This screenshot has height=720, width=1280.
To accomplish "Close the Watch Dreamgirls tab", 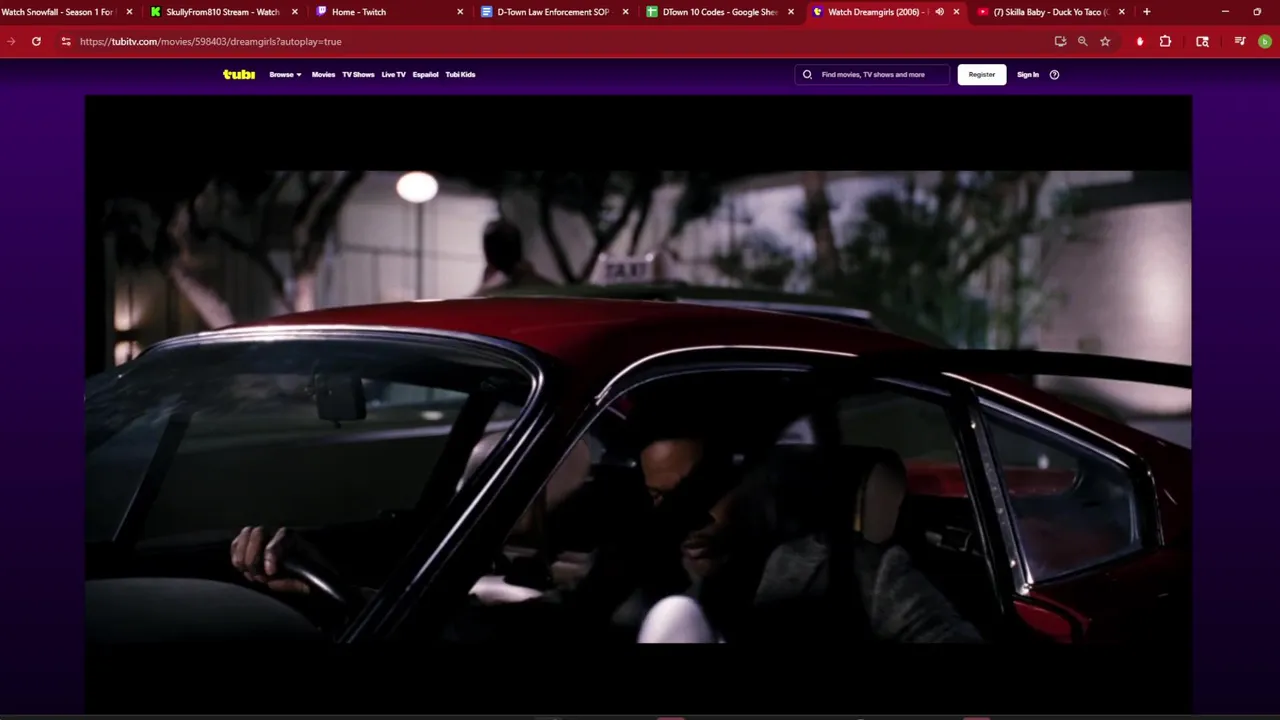I will (x=956, y=12).
